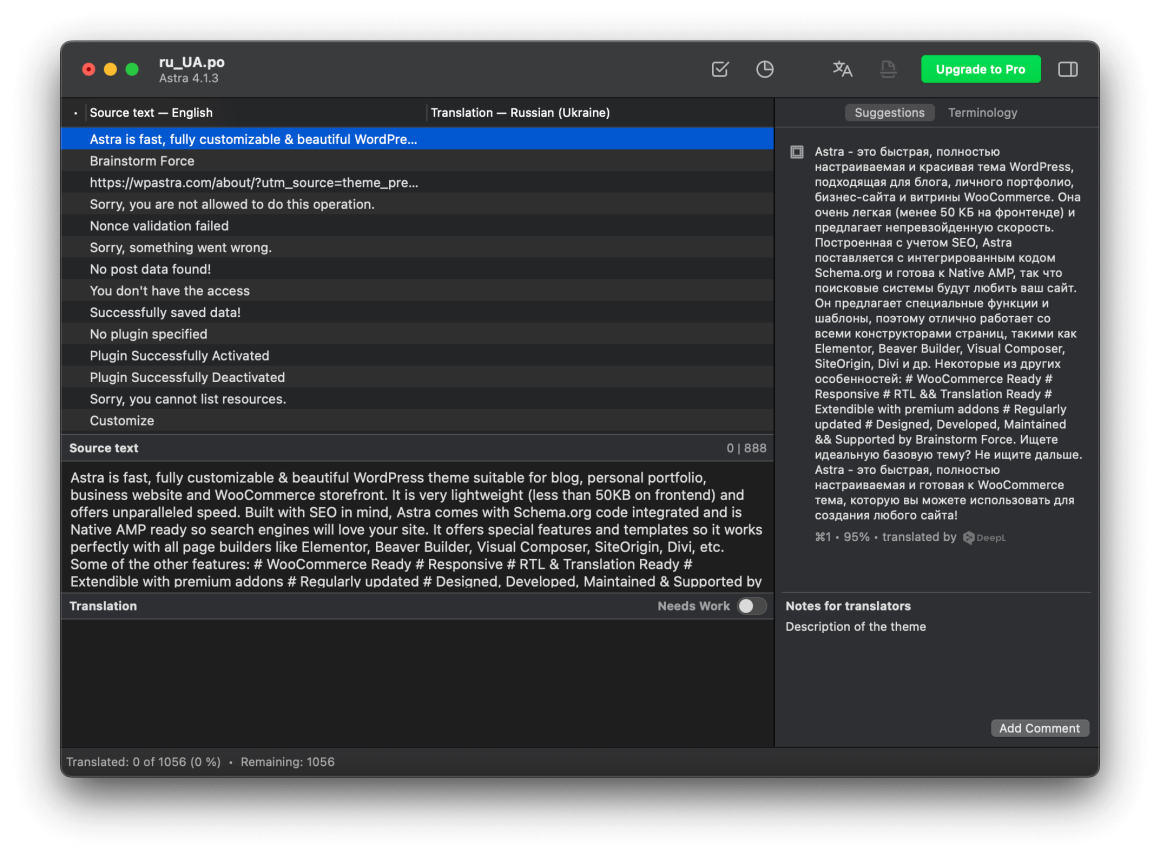Click the Validate translations checkmark icon
Viewport: 1160px width, 857px height.
click(720, 69)
